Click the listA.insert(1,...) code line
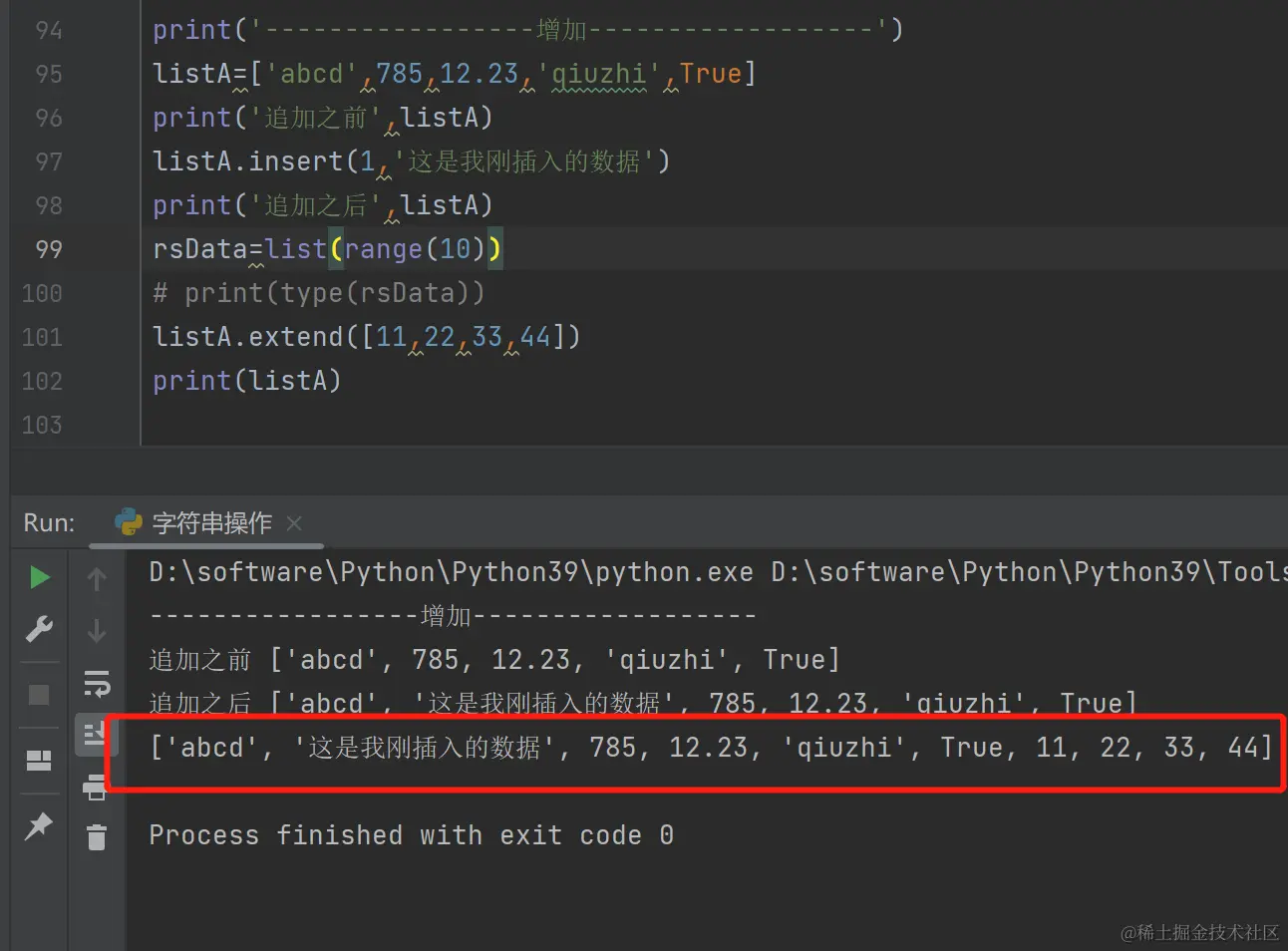 click(411, 161)
